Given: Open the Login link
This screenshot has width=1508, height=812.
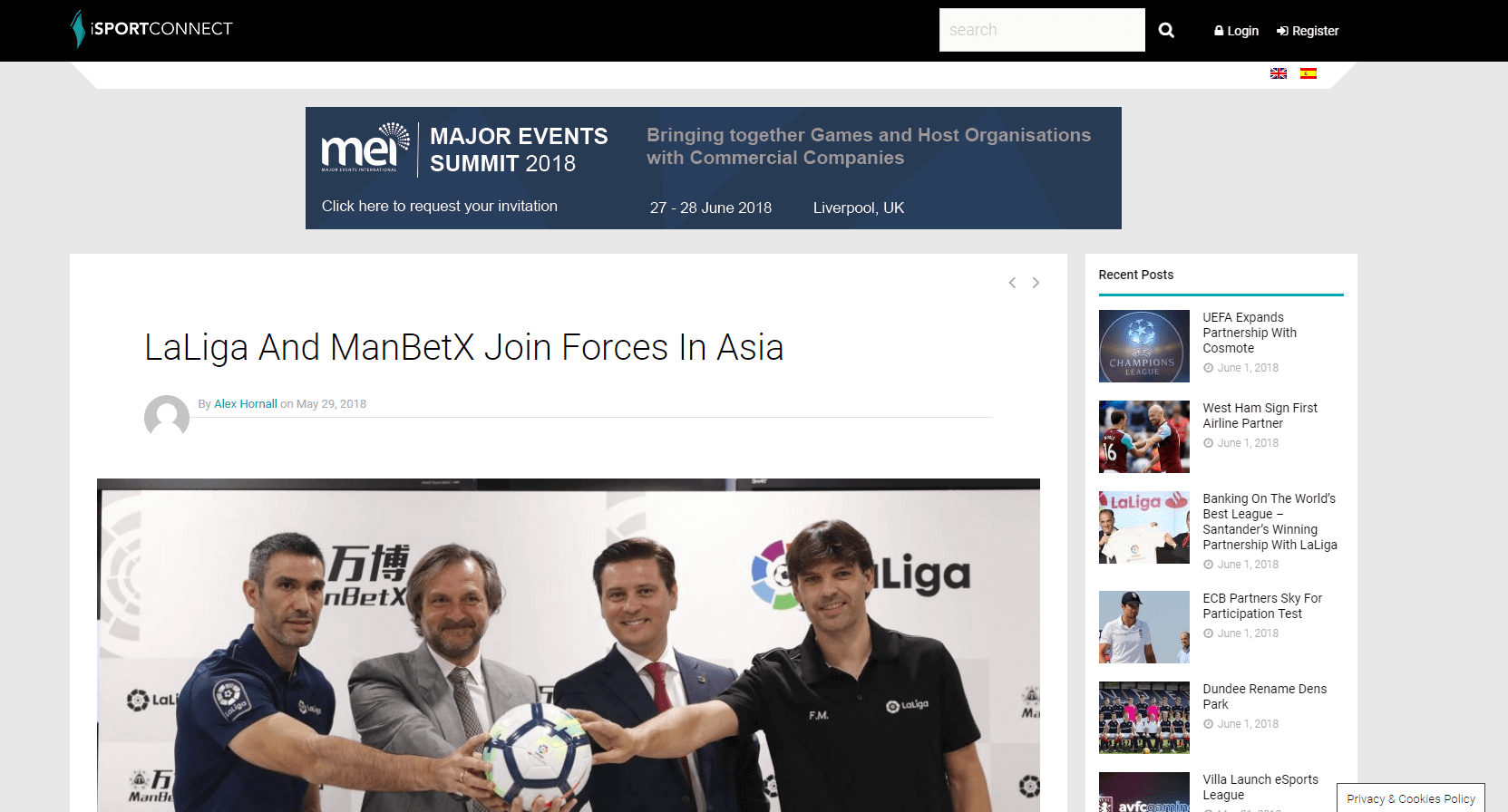Looking at the screenshot, I should pyautogui.click(x=1236, y=31).
